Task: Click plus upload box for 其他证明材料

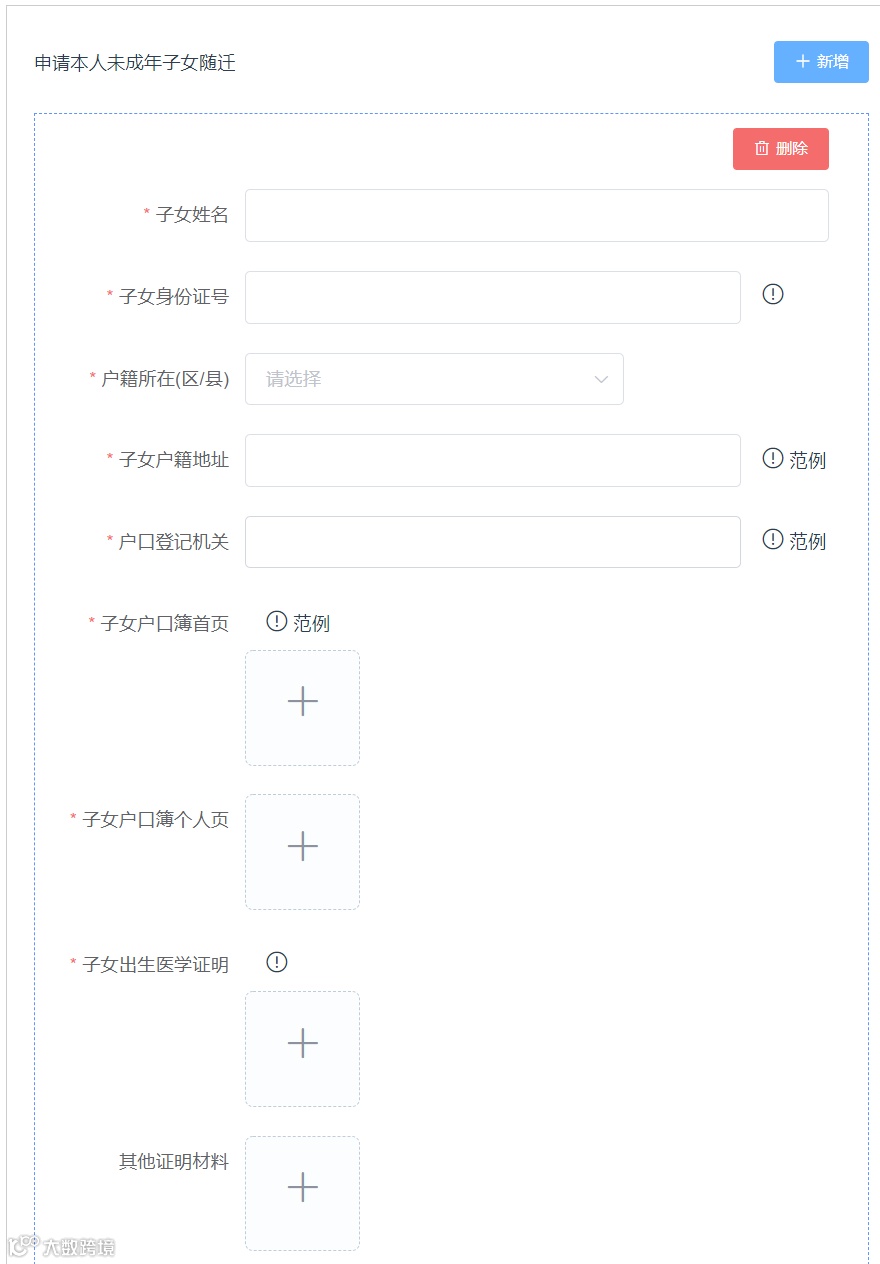Action: tap(302, 1193)
